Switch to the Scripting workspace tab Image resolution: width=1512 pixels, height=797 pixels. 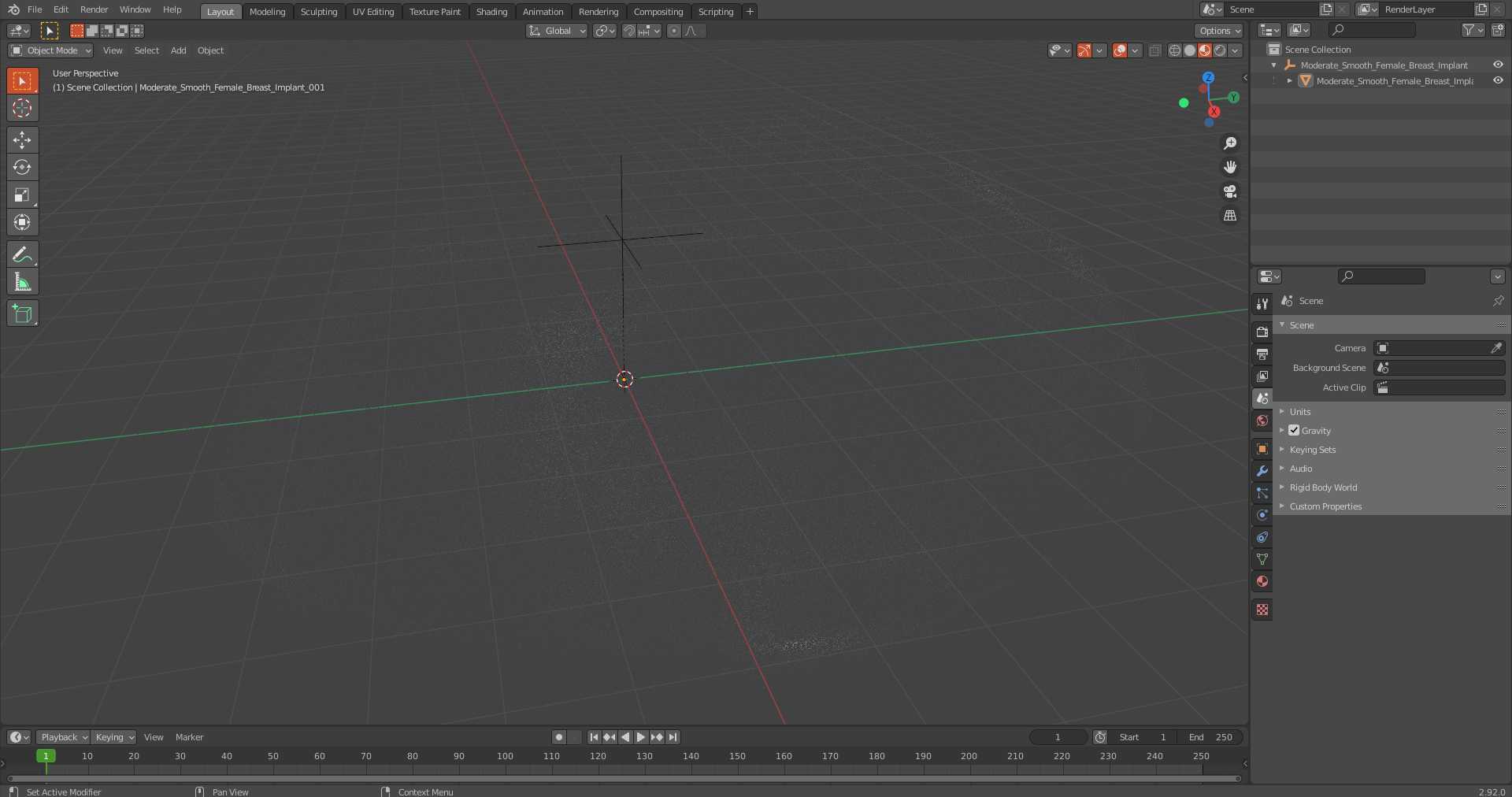(x=716, y=12)
